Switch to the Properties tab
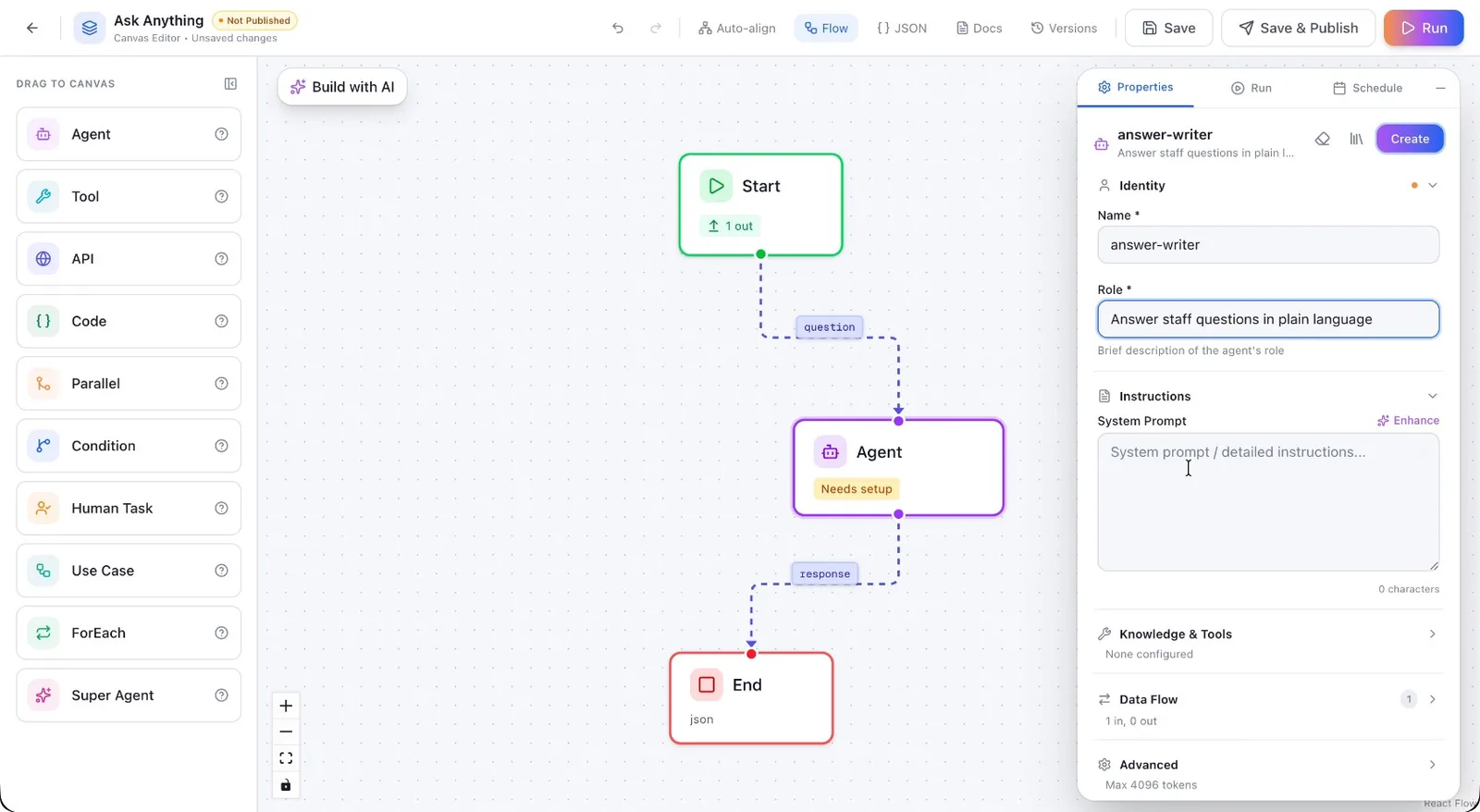The image size is (1480, 812). [x=1135, y=87]
